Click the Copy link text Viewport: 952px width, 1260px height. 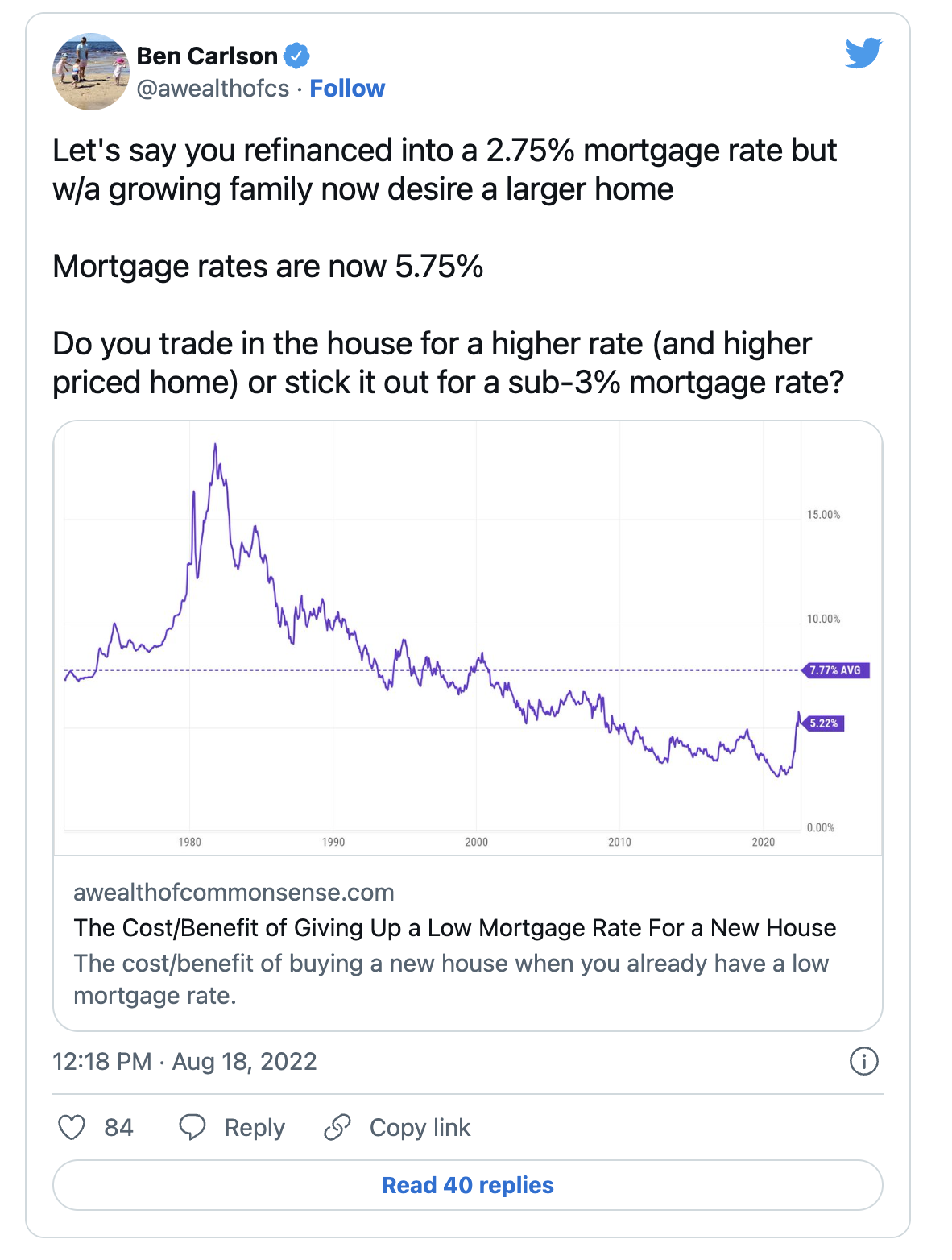[420, 1128]
